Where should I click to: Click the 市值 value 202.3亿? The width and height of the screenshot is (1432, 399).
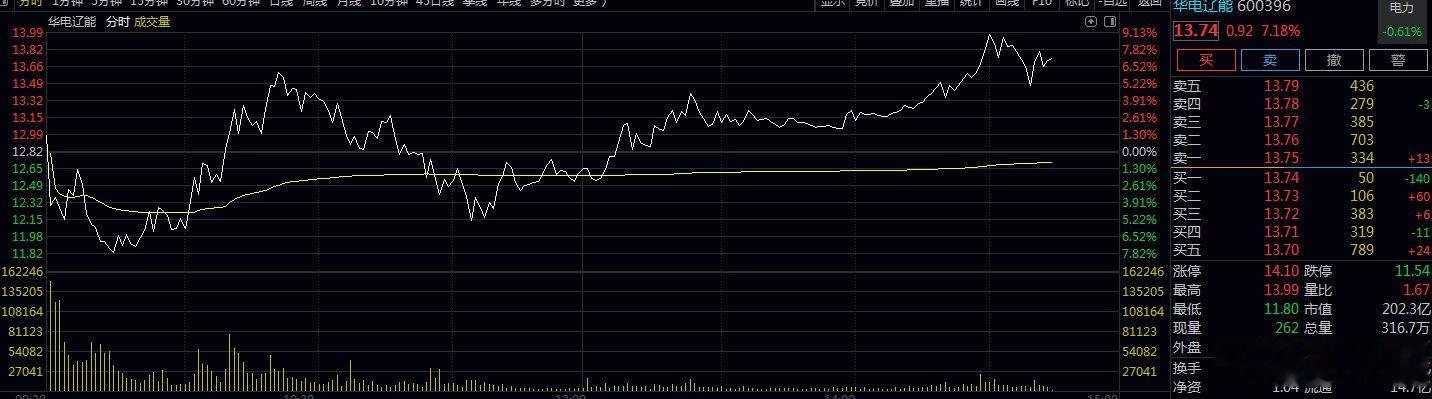[1407, 309]
